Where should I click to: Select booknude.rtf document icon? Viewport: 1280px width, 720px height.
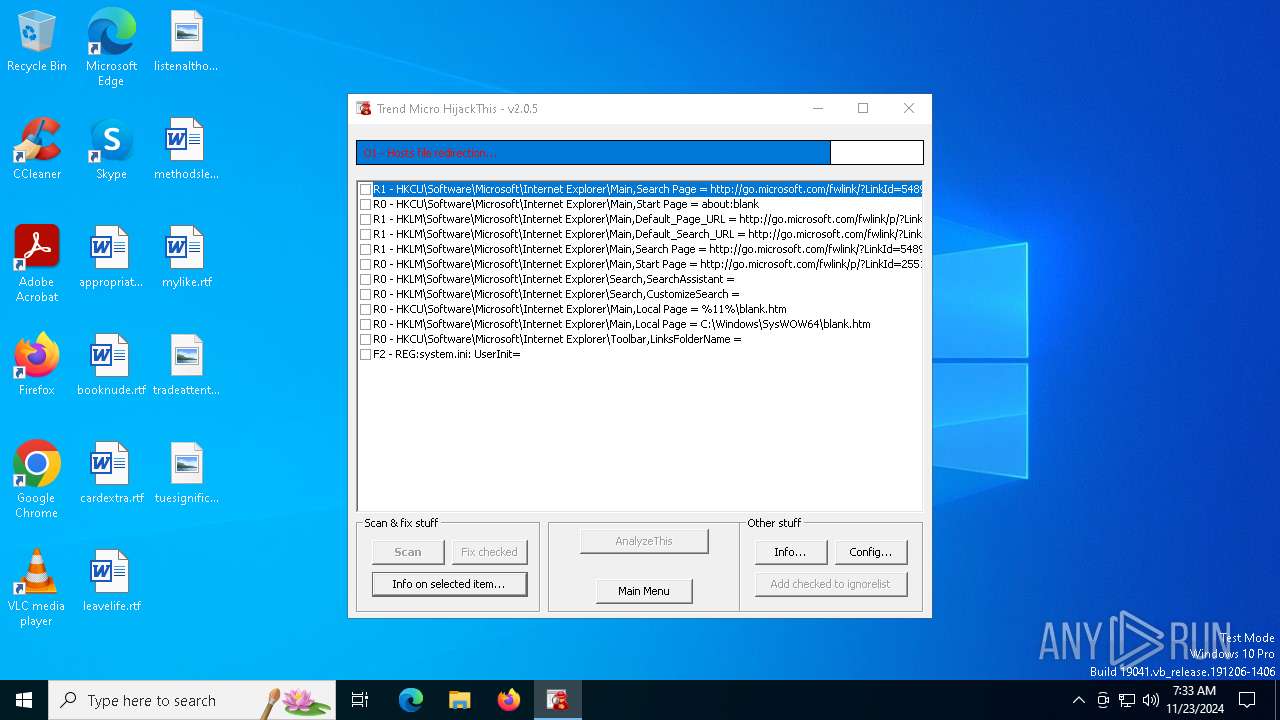(x=111, y=366)
